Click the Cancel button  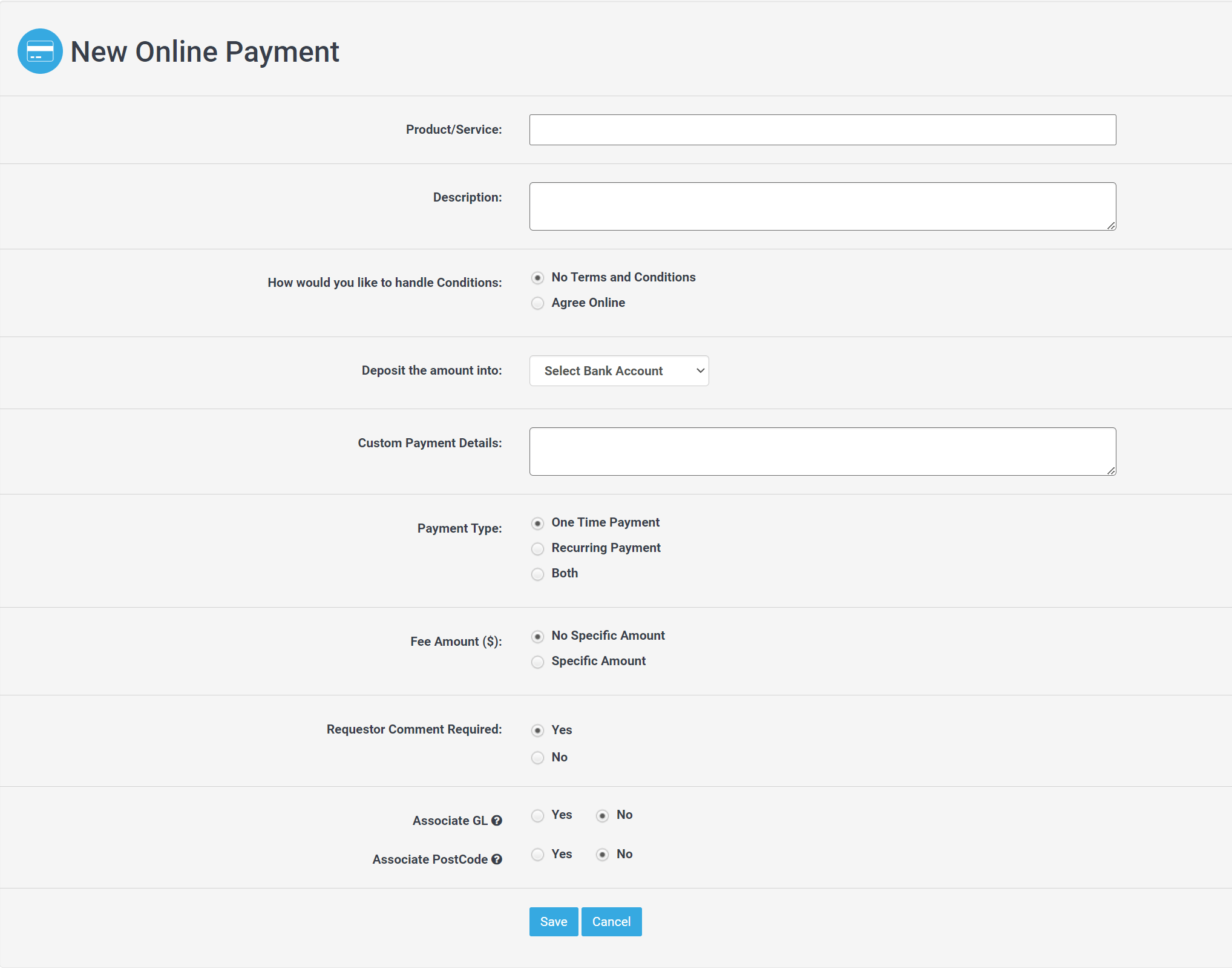coord(611,922)
